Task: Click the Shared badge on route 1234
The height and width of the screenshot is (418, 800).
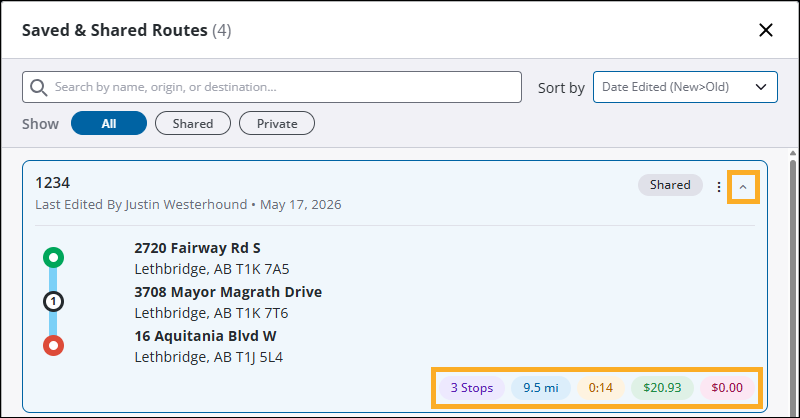Action: (670, 185)
